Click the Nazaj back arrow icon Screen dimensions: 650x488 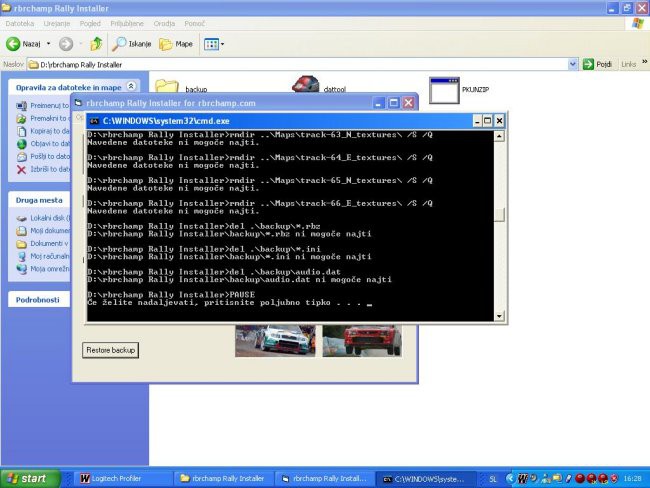15,44
